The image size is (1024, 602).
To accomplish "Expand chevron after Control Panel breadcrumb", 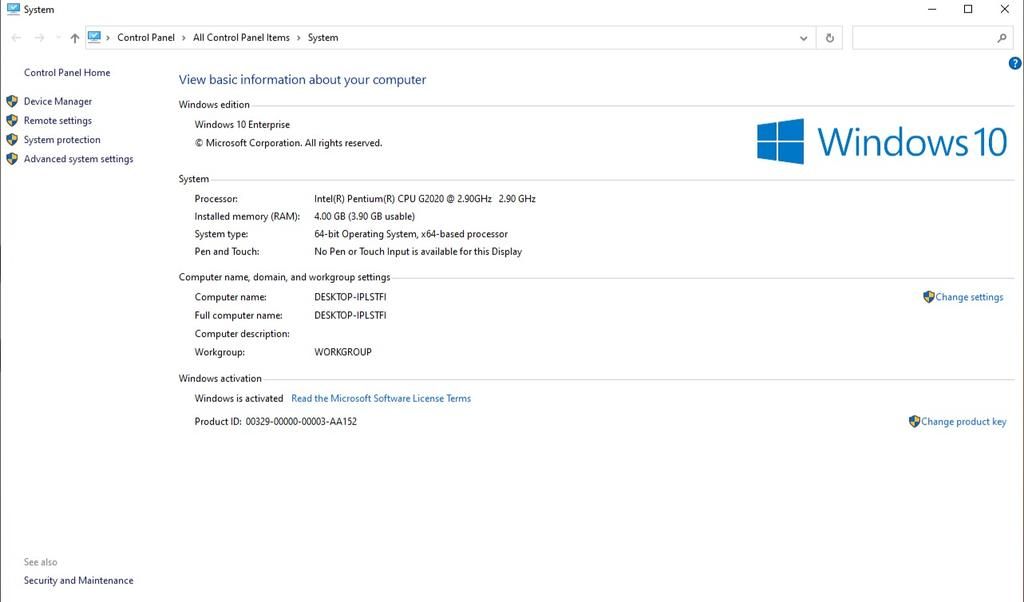I will tap(184, 38).
